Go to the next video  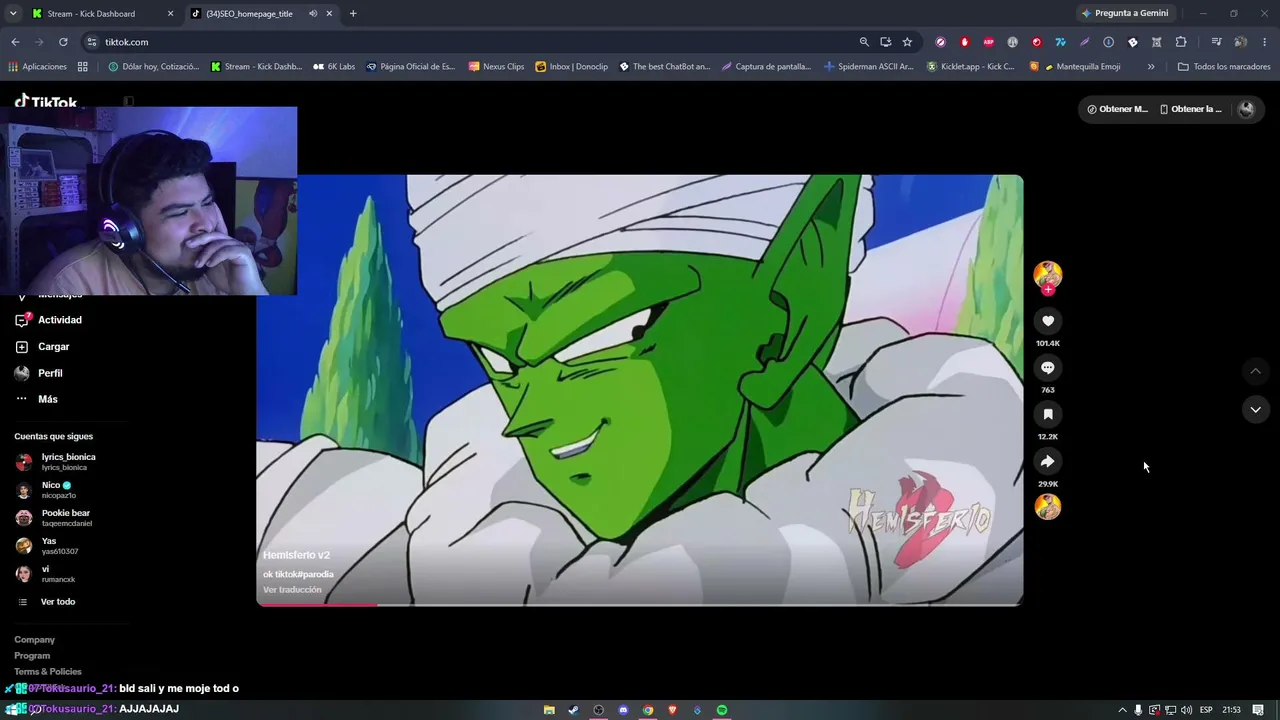pos(1255,410)
